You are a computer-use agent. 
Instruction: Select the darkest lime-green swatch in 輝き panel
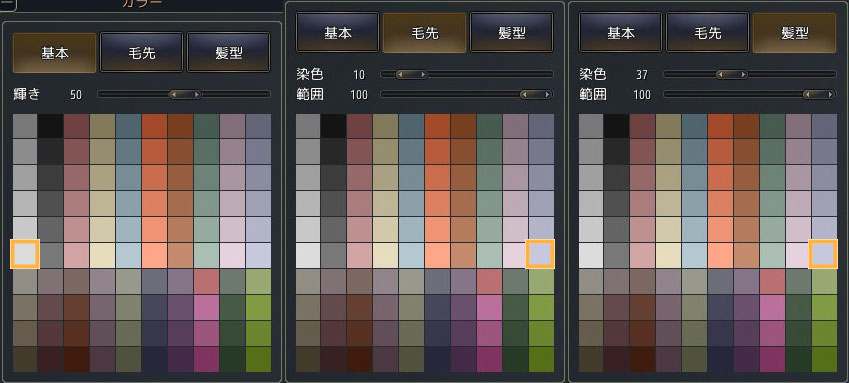click(258, 360)
